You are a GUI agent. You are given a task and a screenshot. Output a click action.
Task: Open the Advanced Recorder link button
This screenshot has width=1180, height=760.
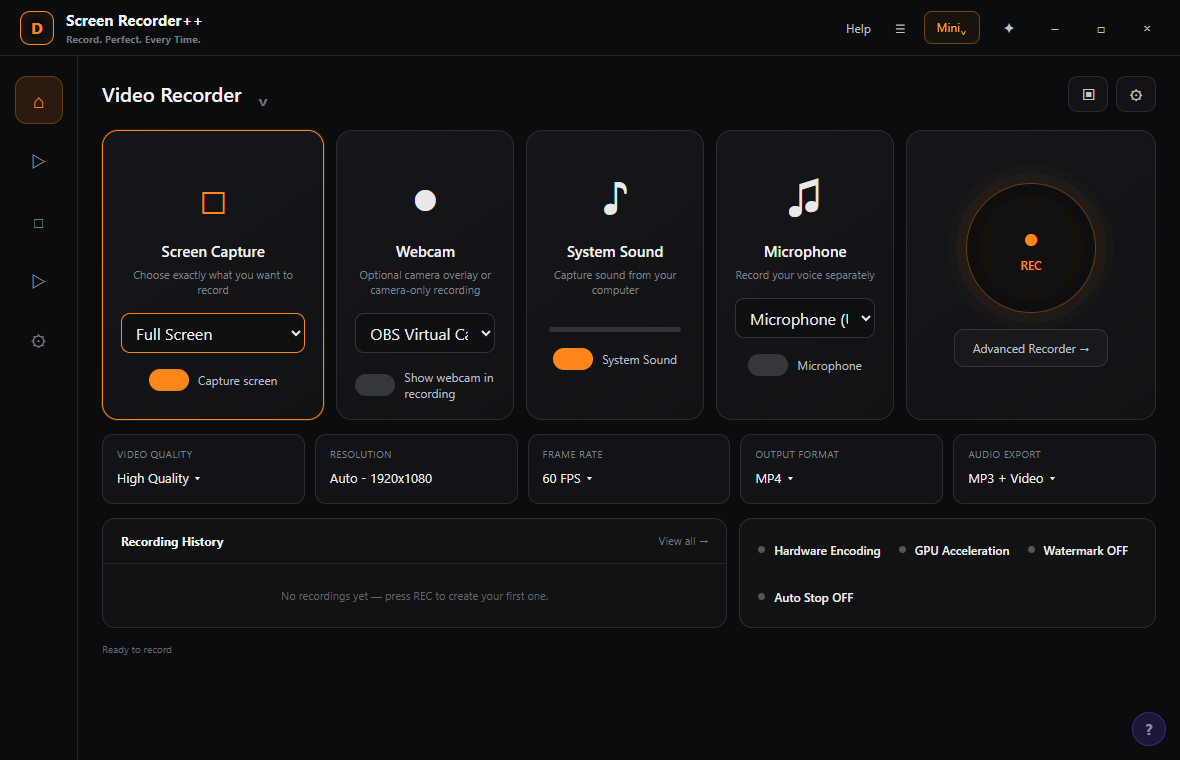(1030, 348)
